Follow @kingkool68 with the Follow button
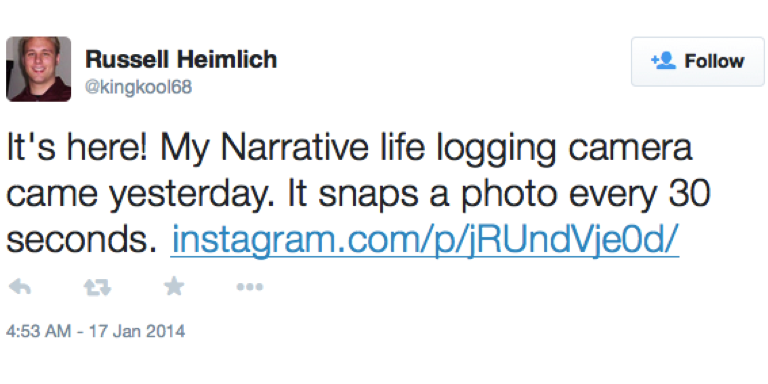 pyautogui.click(x=697, y=62)
